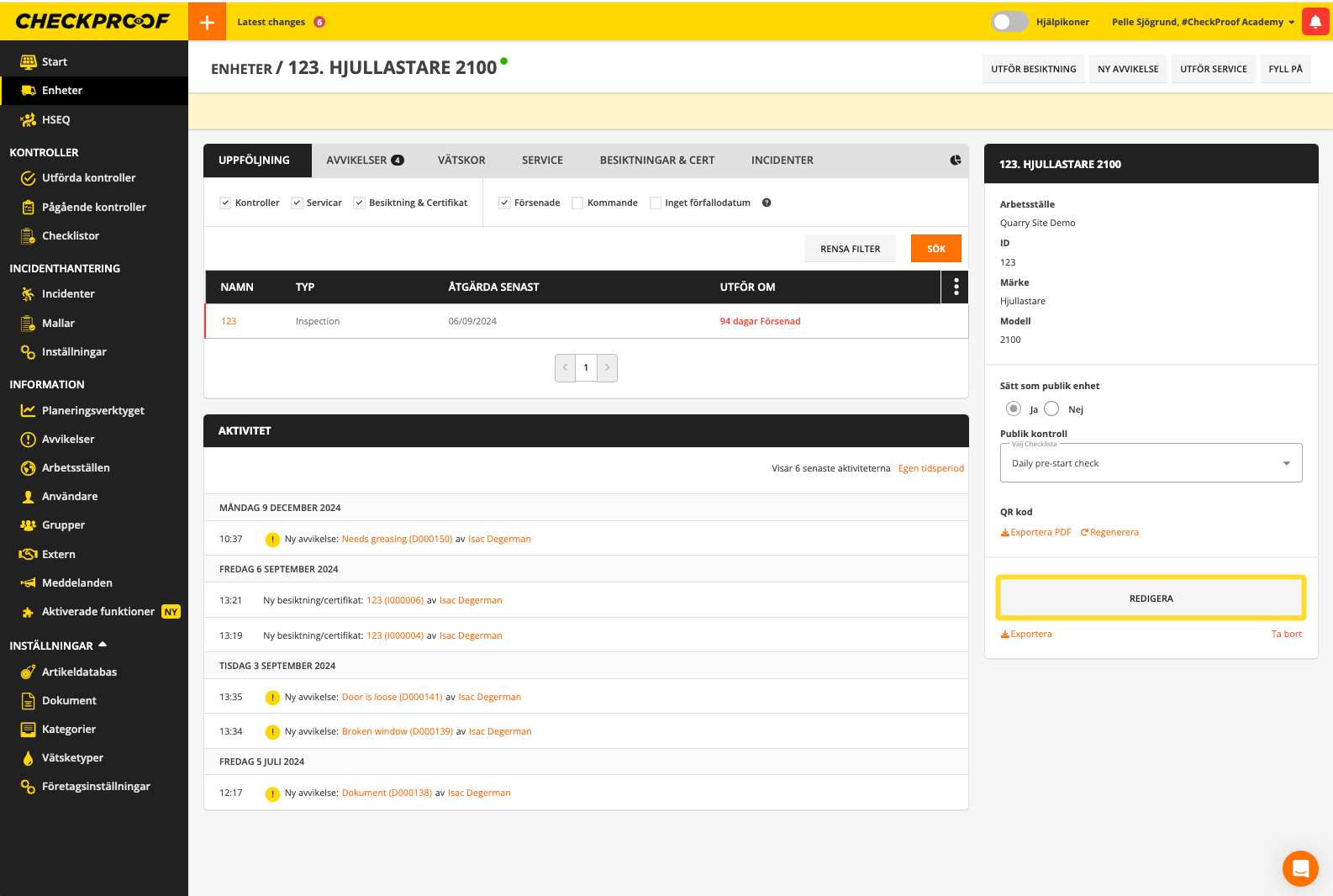Enable the Kommande checkbox filter
Image resolution: width=1333 pixels, height=896 pixels.
pyautogui.click(x=577, y=203)
